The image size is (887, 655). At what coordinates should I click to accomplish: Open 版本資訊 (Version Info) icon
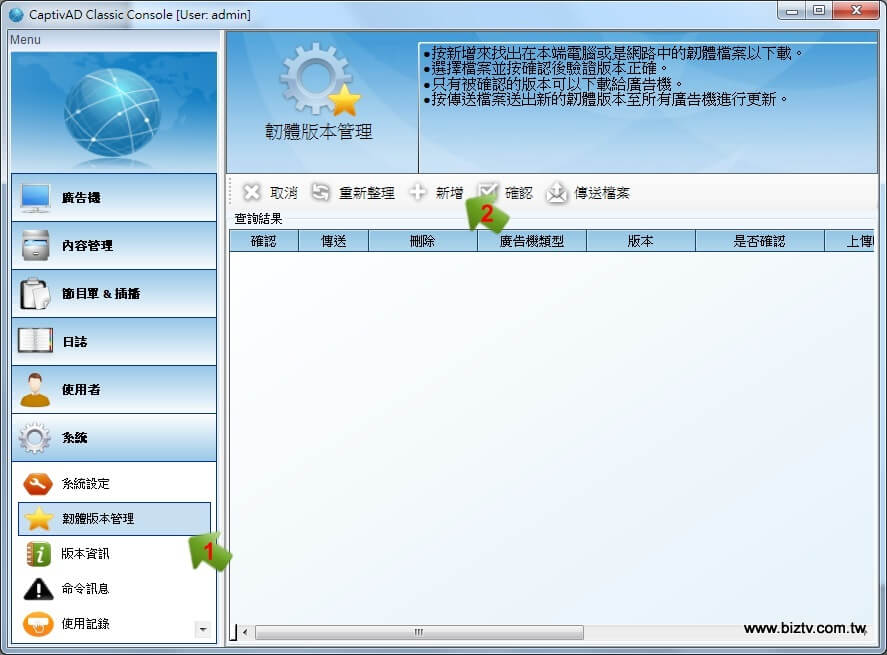pos(38,554)
